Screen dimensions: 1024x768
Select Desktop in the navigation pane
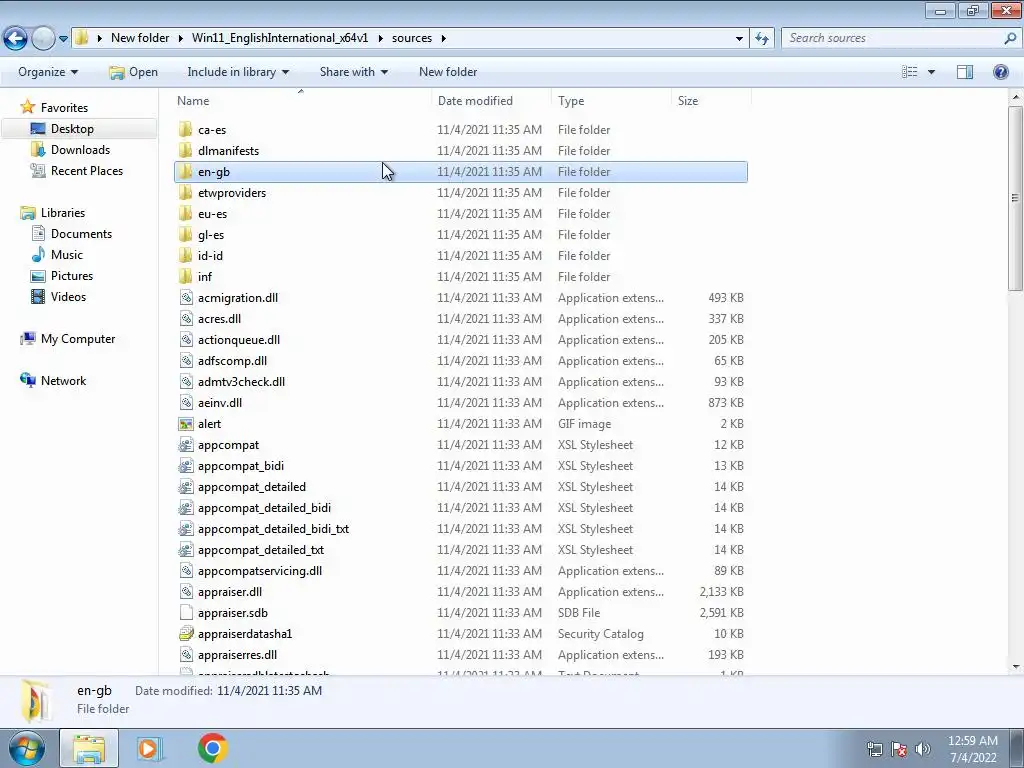point(72,129)
